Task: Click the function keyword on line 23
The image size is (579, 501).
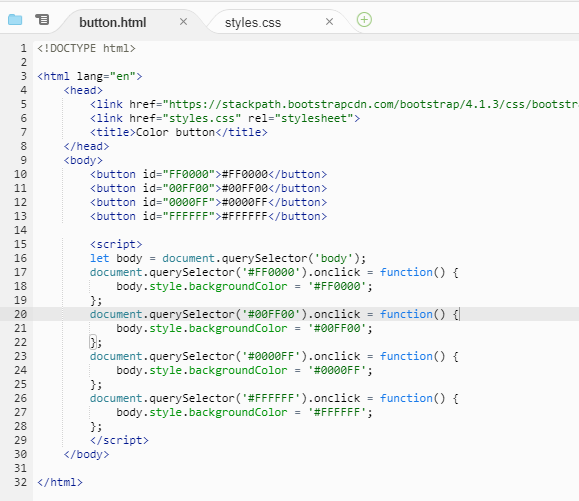Action: click(406, 356)
